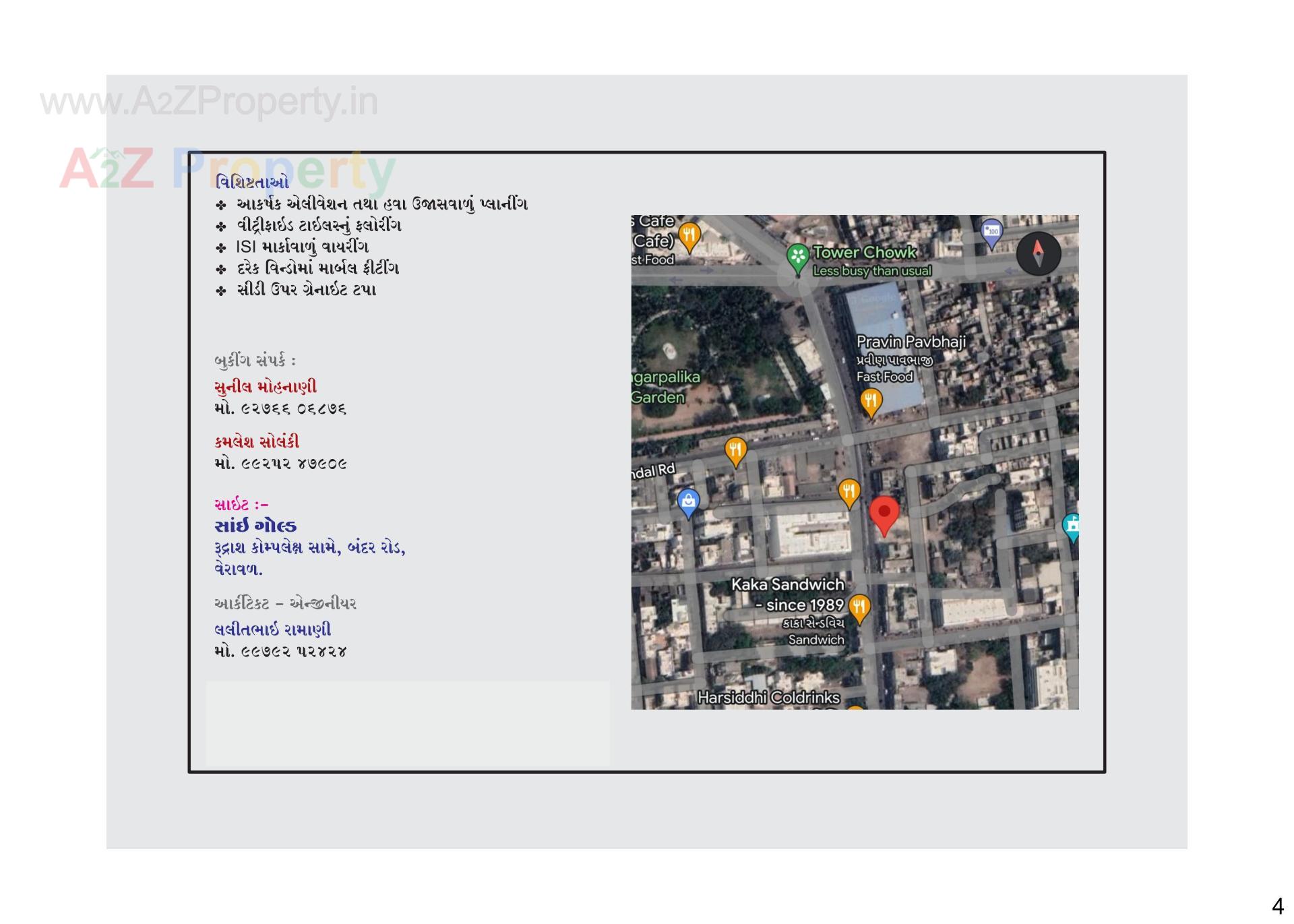Click the blue shopping bag marker
Image resolution: width=1294 pixels, height=924 pixels.
[688, 502]
